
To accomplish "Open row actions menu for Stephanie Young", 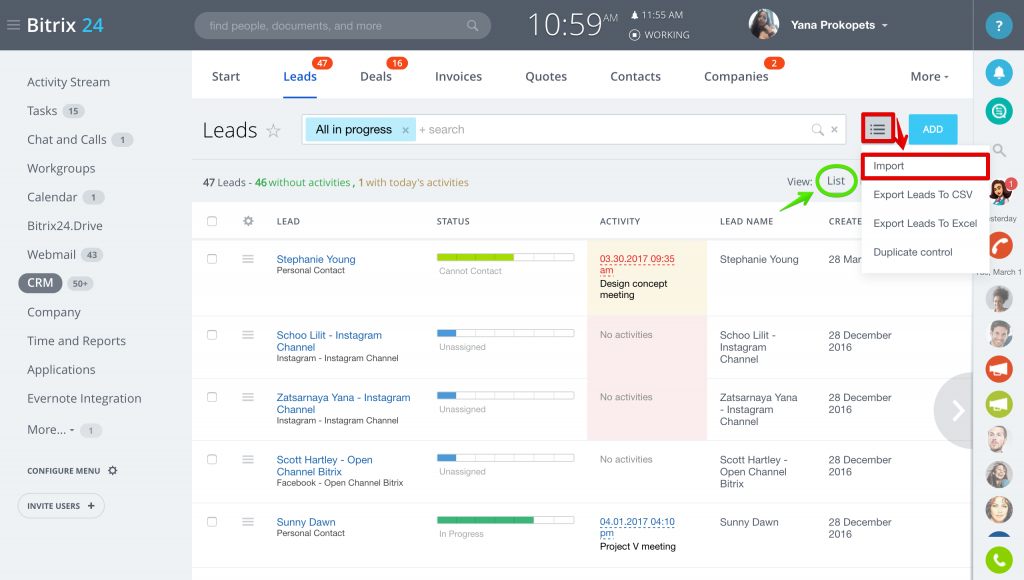I will click(248, 259).
